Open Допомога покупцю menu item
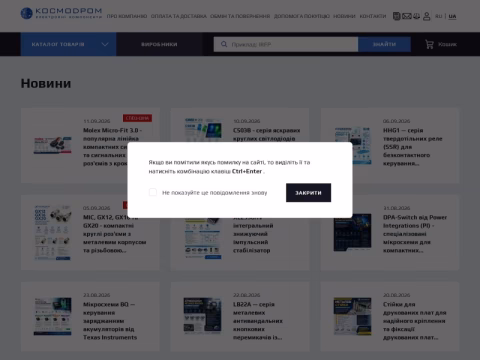The height and width of the screenshot is (360, 480). pos(302,16)
